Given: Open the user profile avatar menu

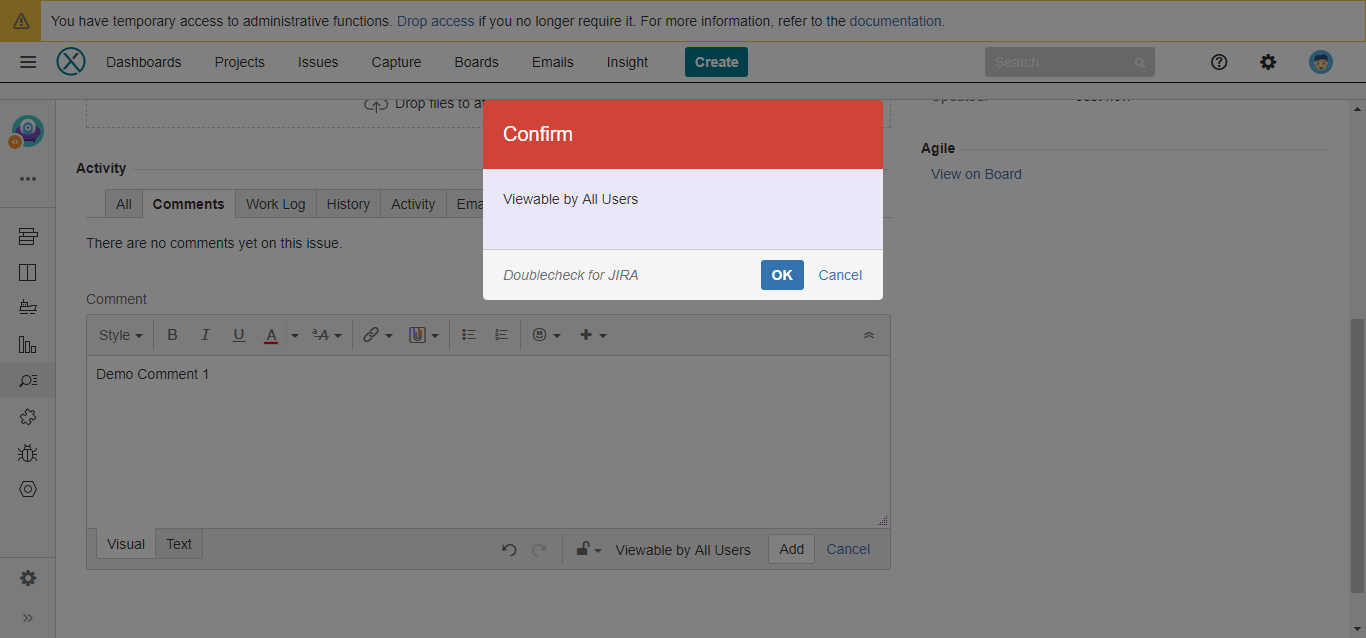Looking at the screenshot, I should pyautogui.click(x=1321, y=62).
